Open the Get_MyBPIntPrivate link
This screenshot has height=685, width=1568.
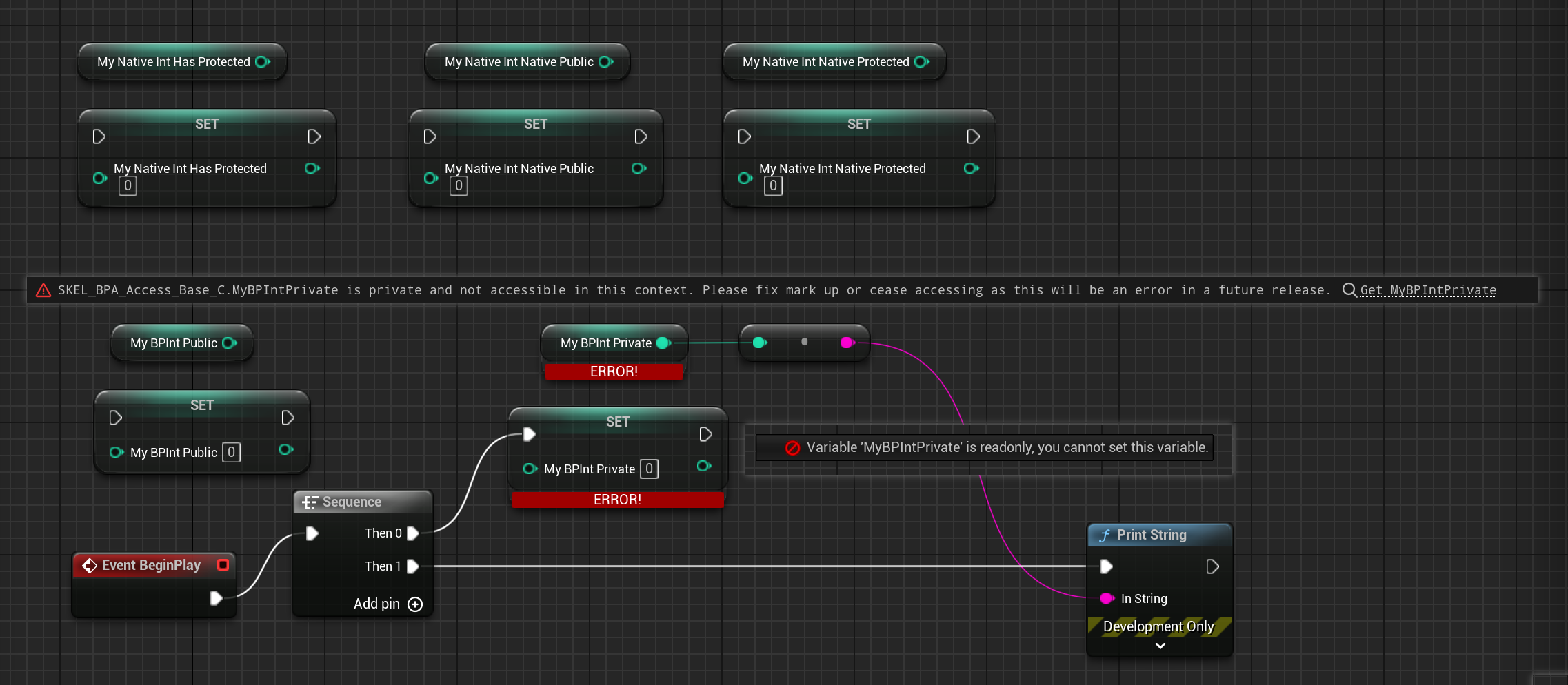click(1428, 290)
